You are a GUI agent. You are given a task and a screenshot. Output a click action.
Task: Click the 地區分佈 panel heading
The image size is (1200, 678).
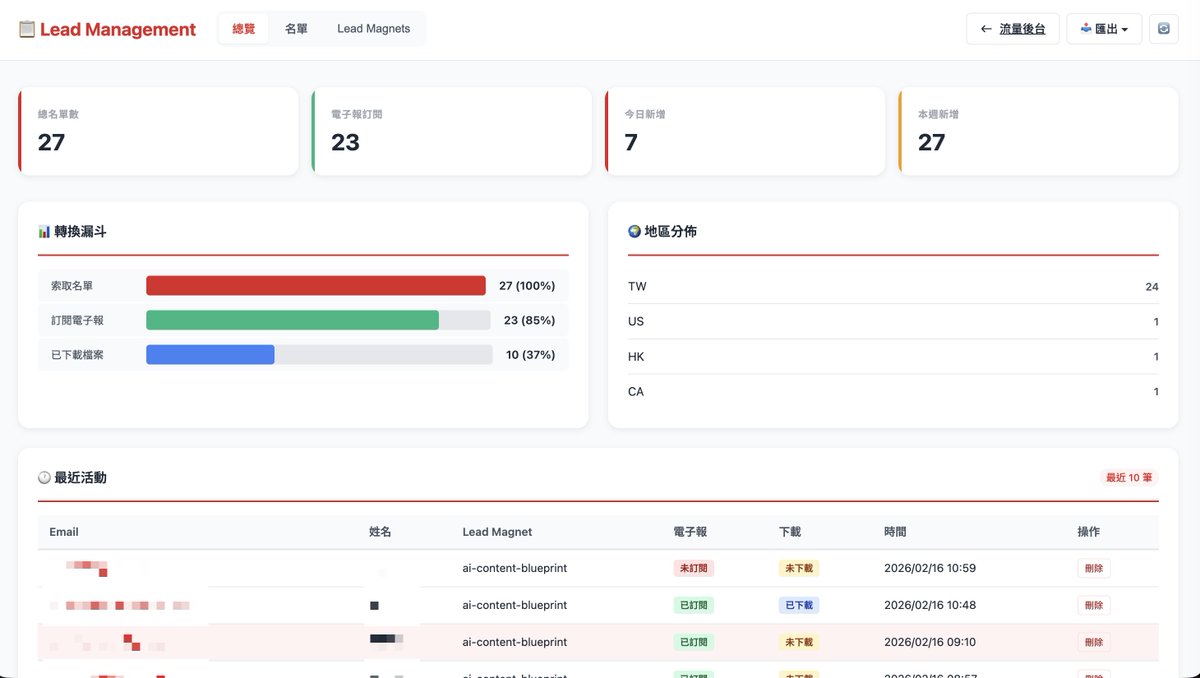tap(671, 231)
